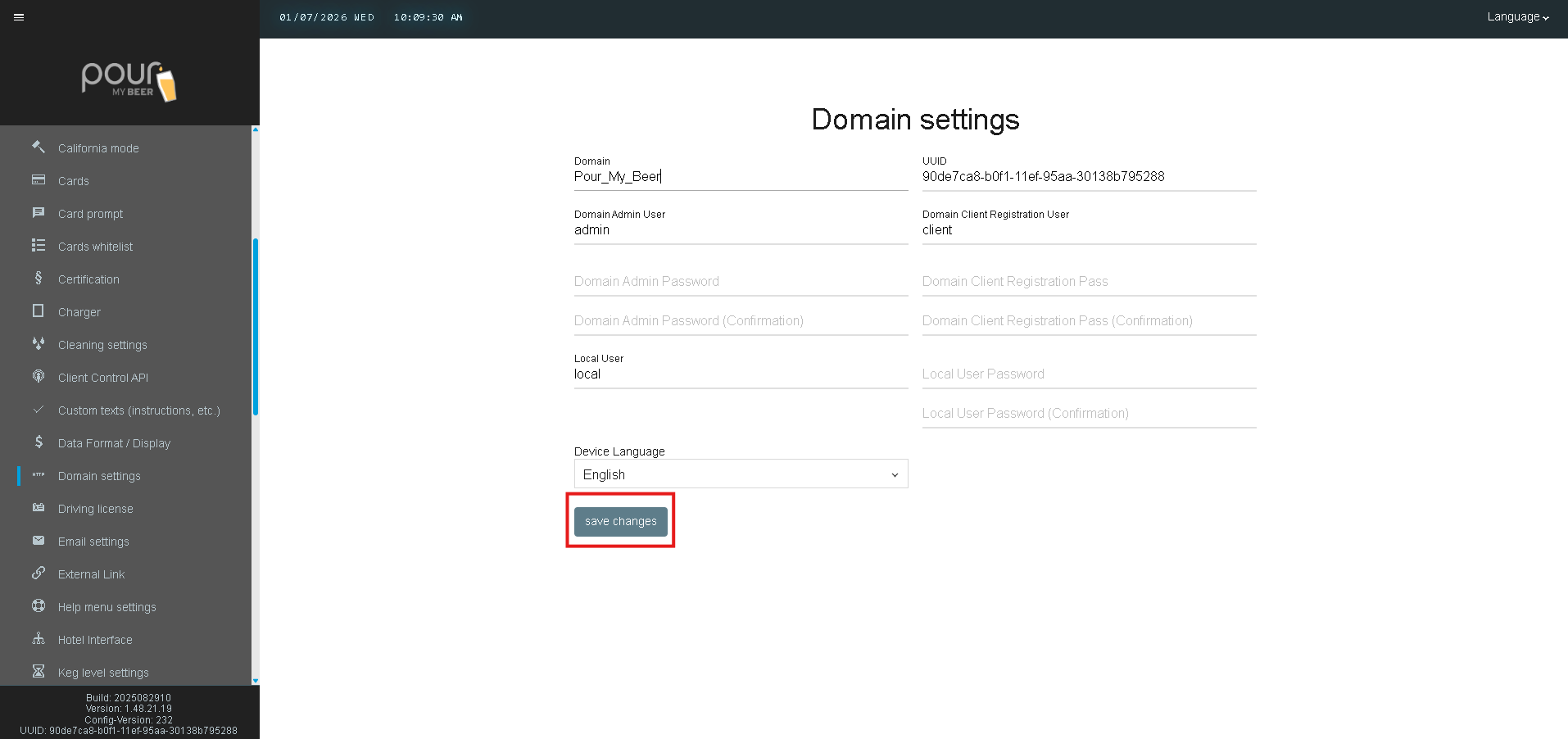1568x739 pixels.
Task: Click the Email settings envelope icon
Action: point(39,541)
